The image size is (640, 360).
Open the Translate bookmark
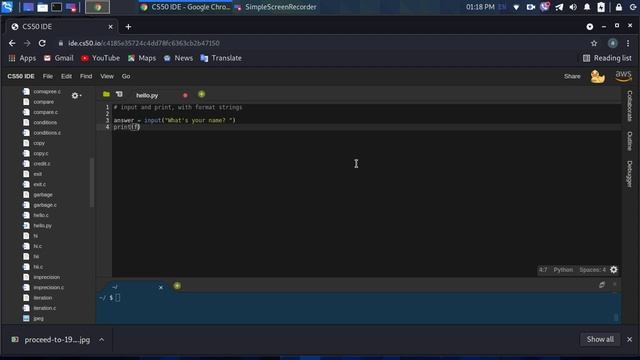(221, 58)
